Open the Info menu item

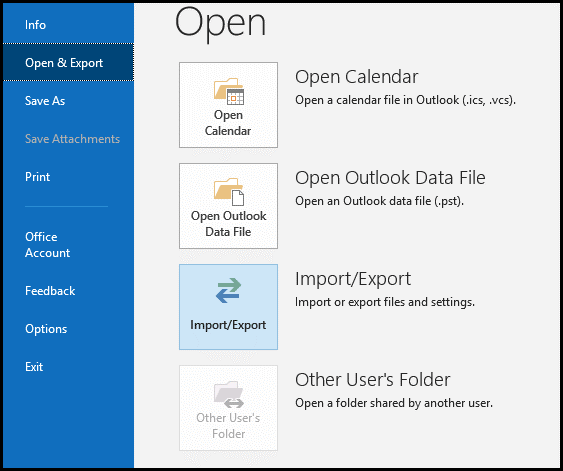coord(36,25)
